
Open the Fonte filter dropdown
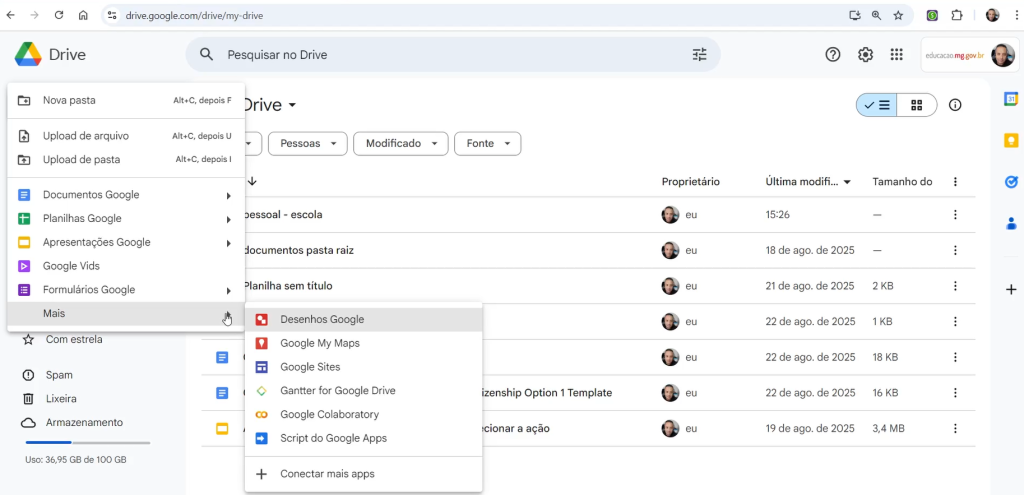click(487, 144)
